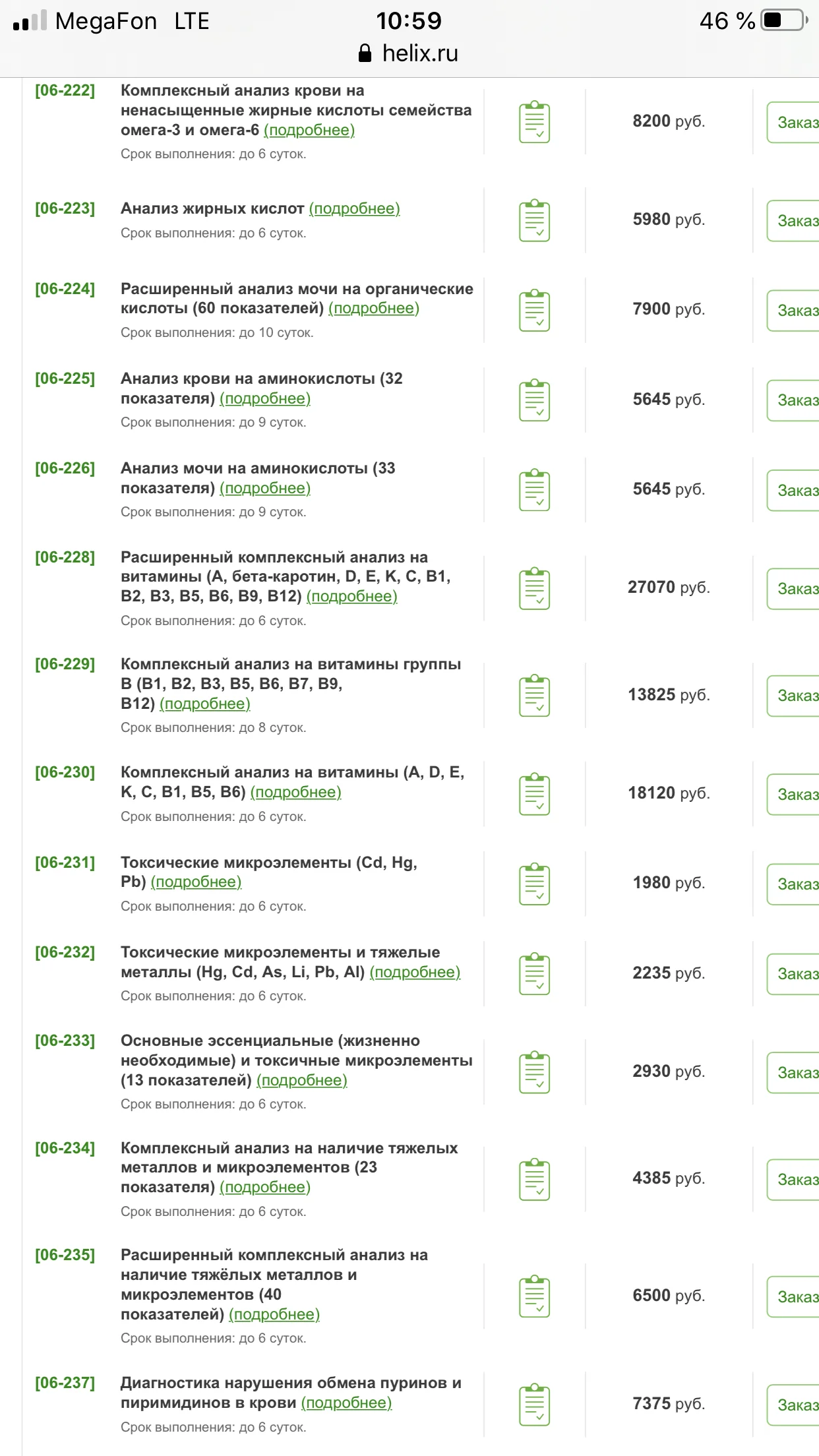
Task: Open clipboard icon for urine organic acids
Action: point(534,310)
